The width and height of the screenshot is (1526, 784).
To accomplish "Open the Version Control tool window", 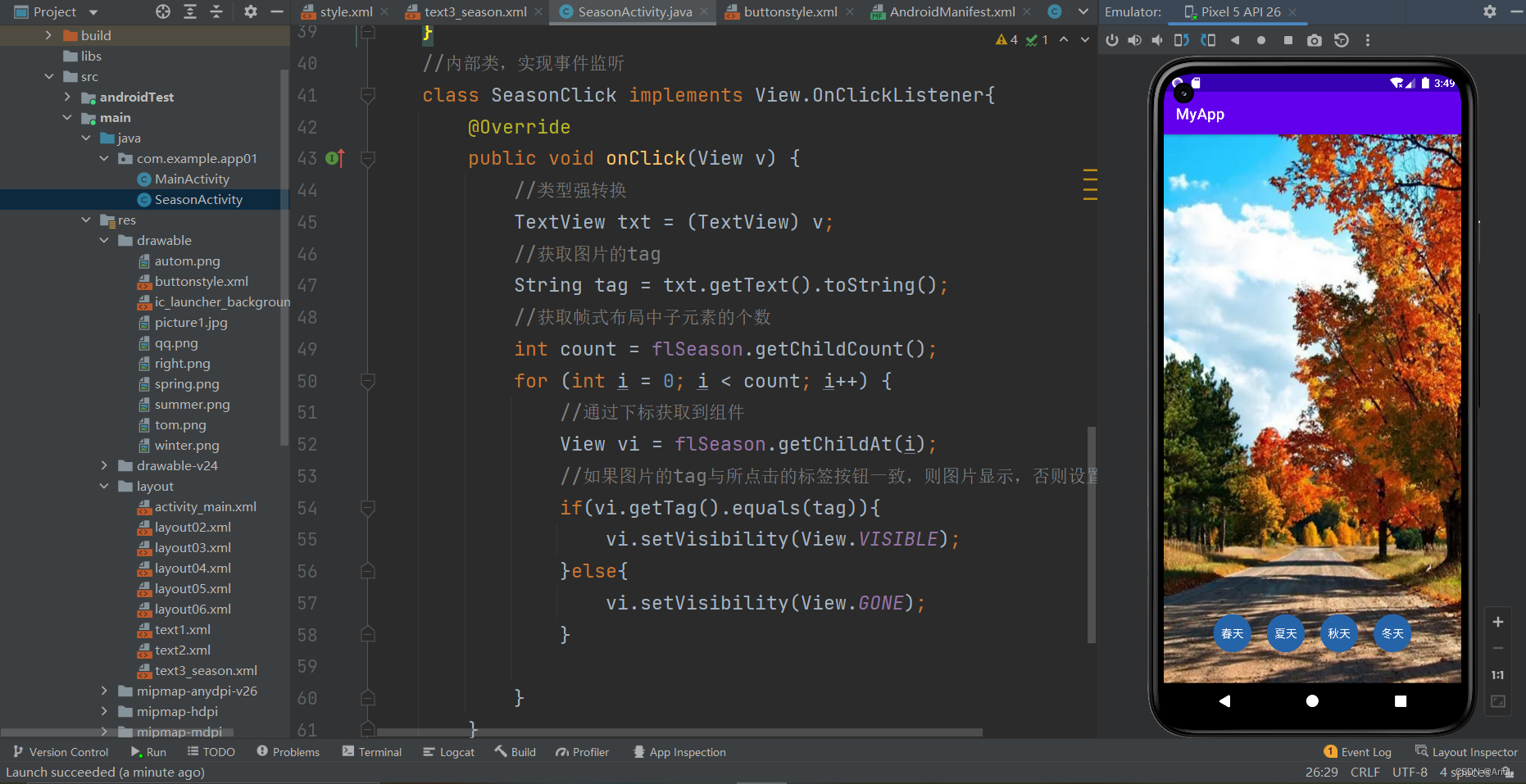I will [61, 752].
